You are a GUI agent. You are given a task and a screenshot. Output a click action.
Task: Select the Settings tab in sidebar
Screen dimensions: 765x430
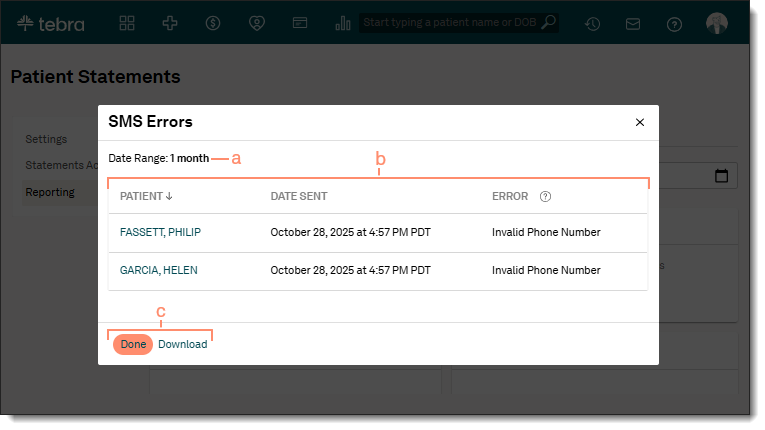pos(46,139)
